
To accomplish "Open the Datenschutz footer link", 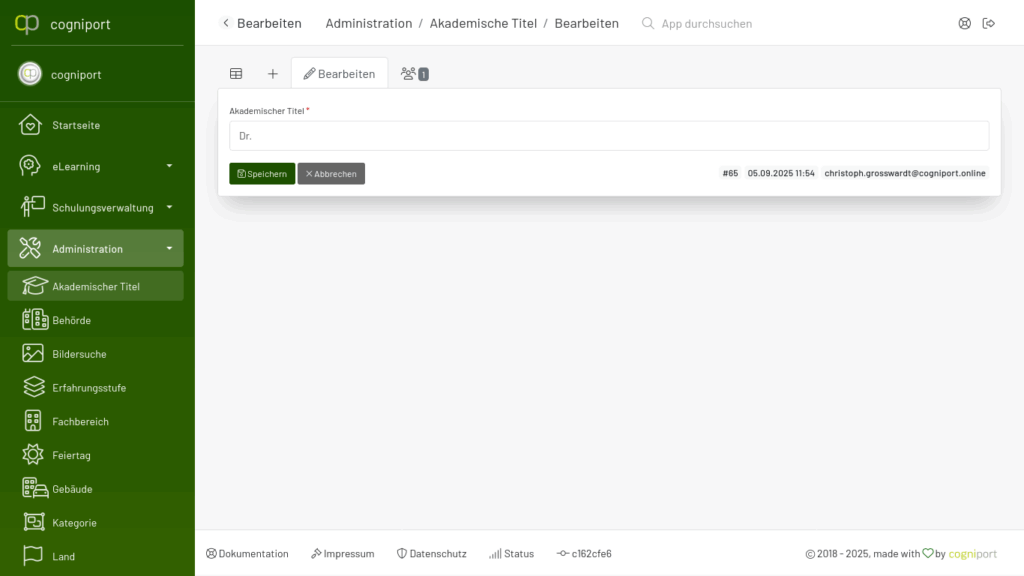I will [432, 553].
